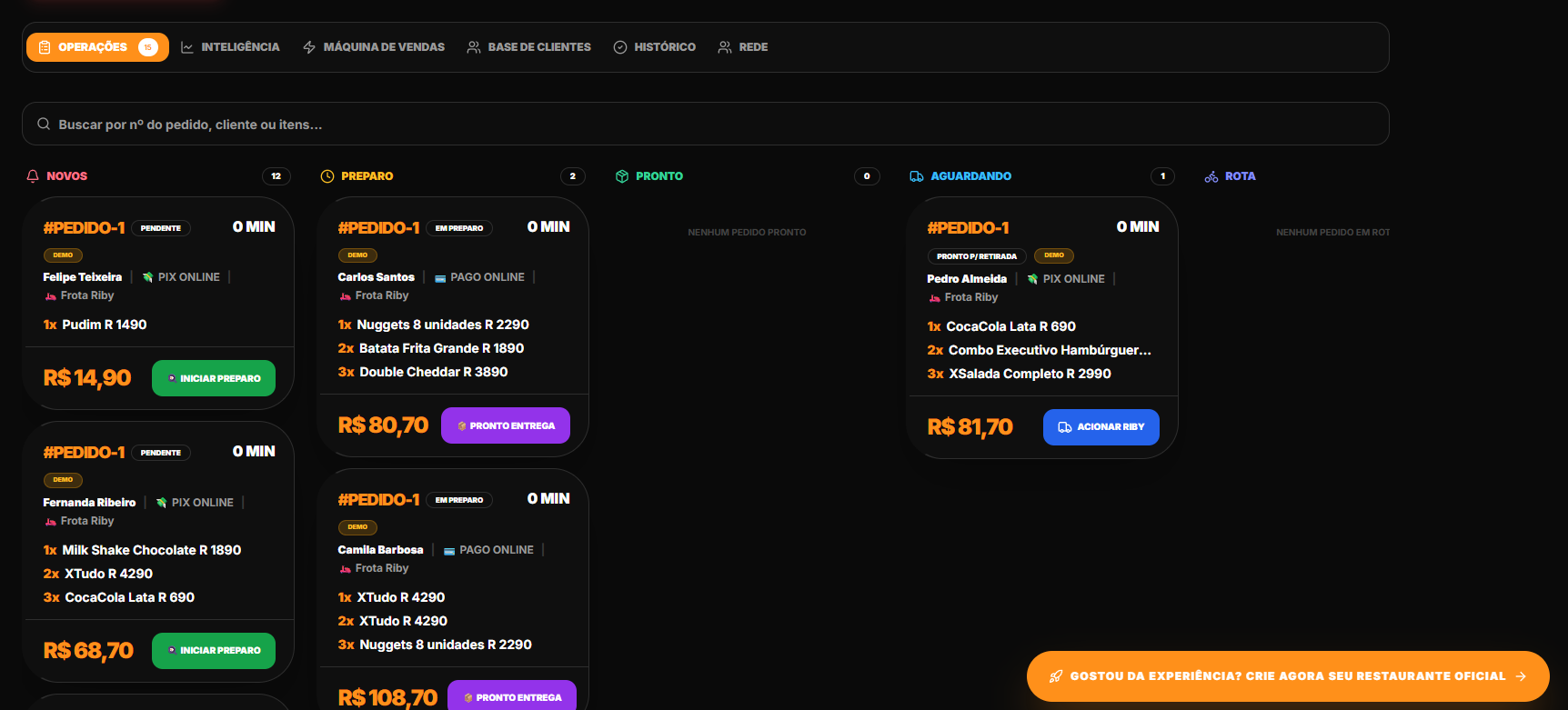
Task: Click the rocket icon in the orange banner
Action: pyautogui.click(x=1056, y=676)
